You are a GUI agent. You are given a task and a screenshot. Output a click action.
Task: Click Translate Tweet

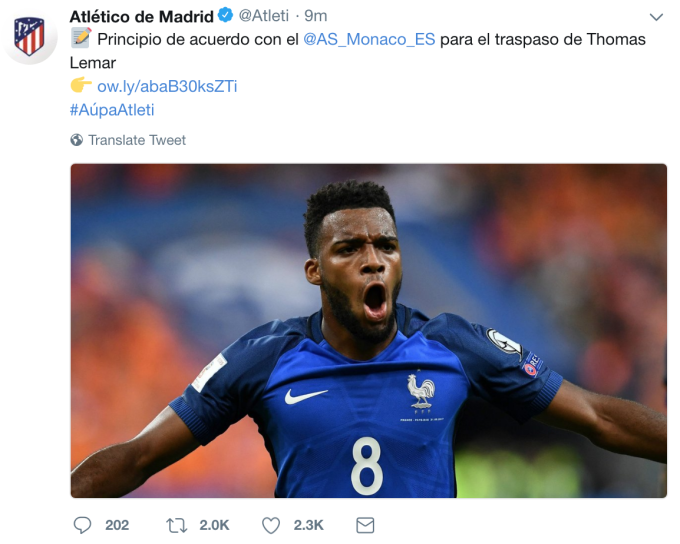coord(137,140)
